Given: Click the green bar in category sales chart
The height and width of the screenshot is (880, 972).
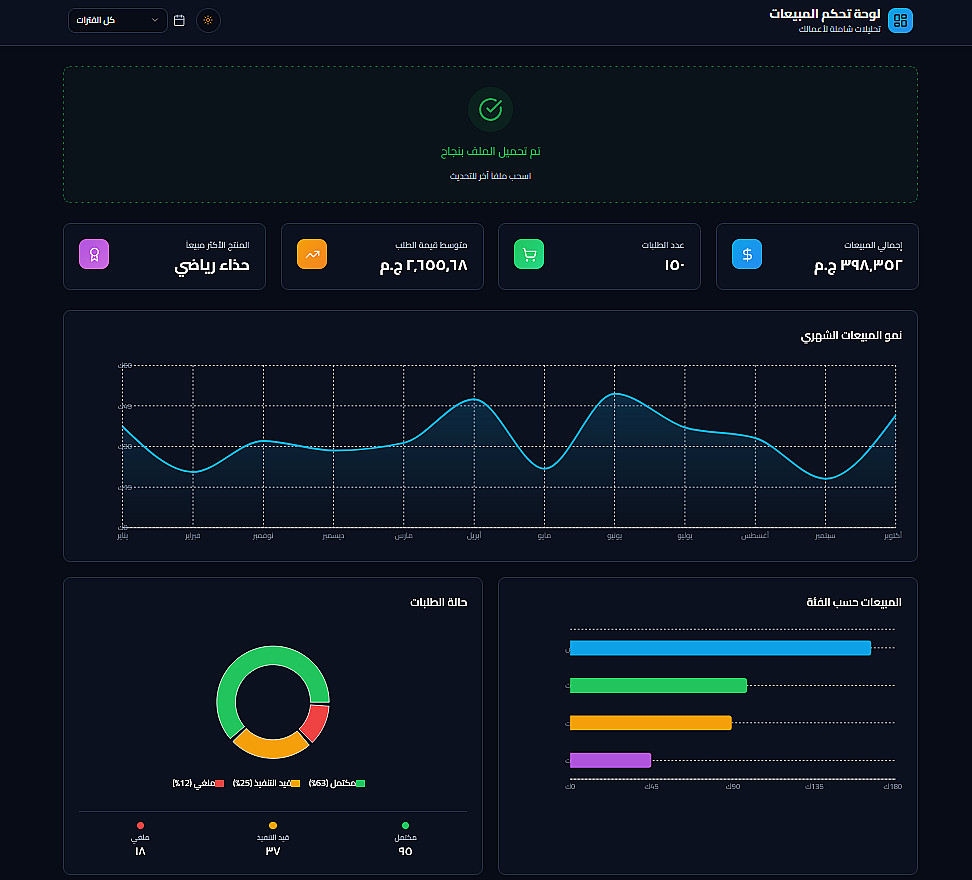Looking at the screenshot, I should [x=658, y=685].
